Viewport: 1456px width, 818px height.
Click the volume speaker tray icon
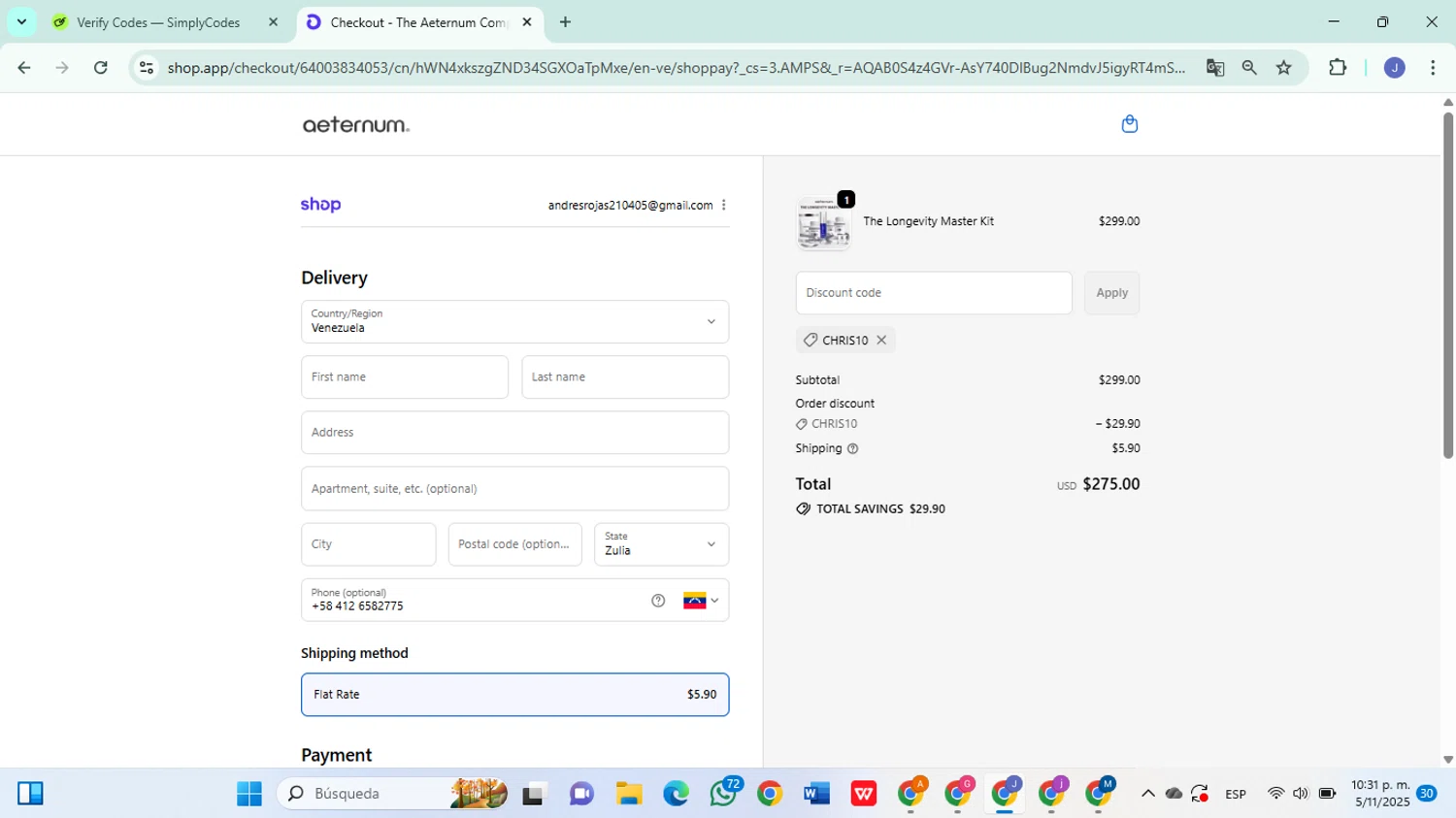click(x=1301, y=794)
